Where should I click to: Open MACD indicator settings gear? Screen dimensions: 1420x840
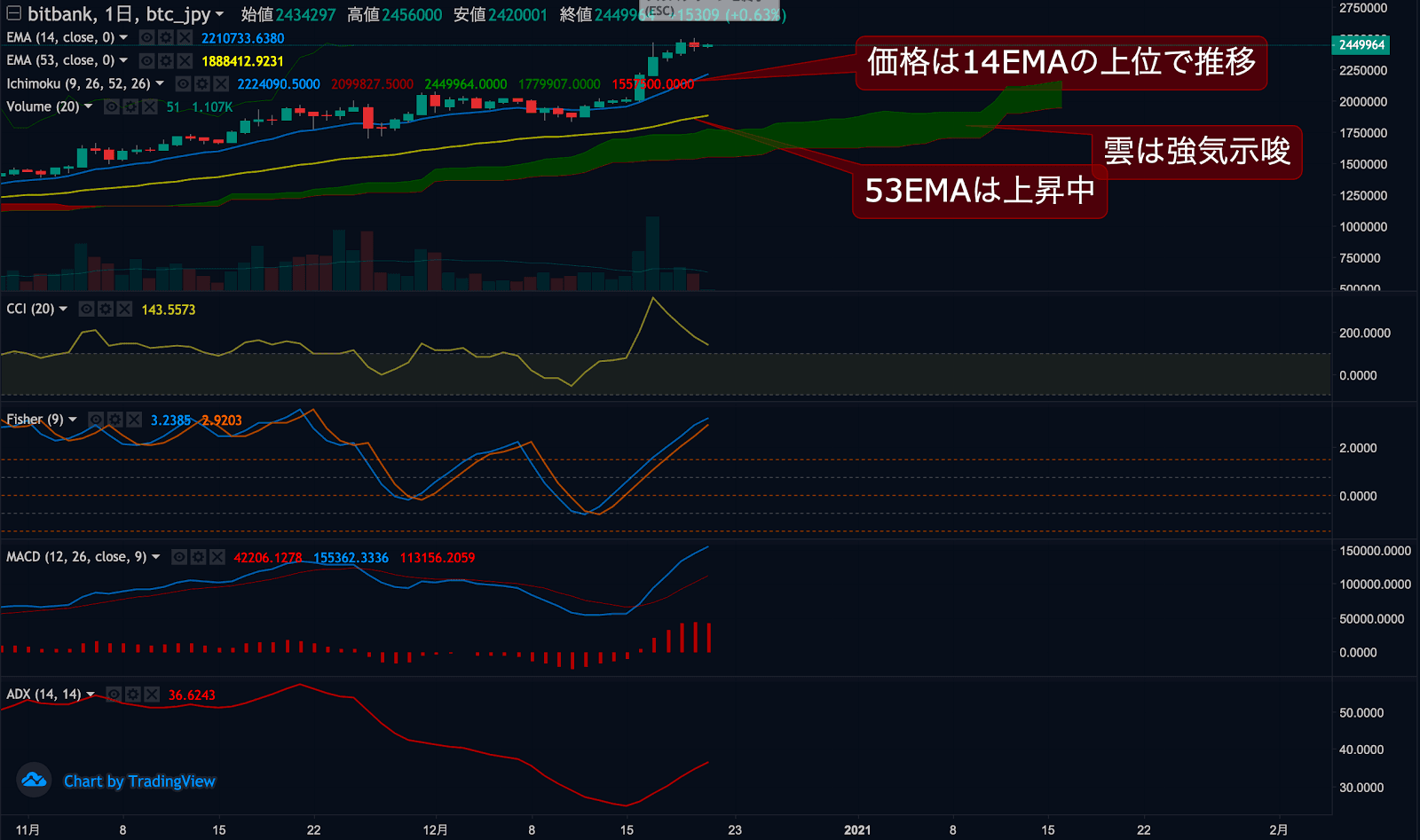198,557
